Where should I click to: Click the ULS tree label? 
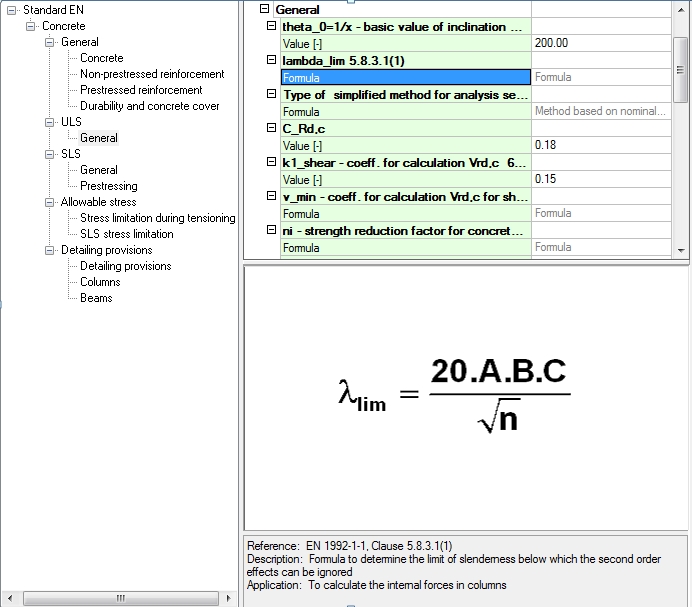(x=71, y=122)
